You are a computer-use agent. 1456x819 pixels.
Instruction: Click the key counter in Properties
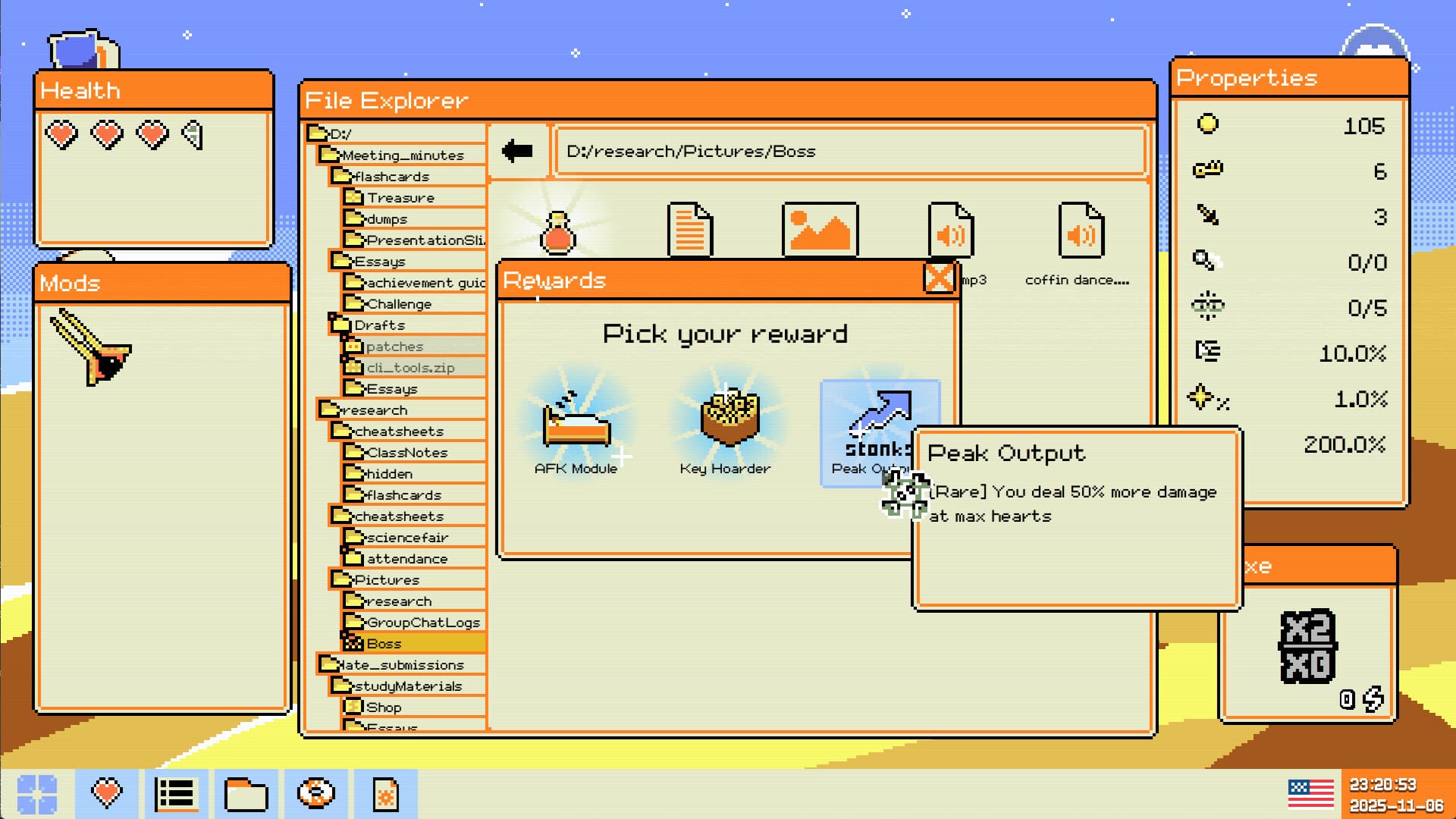[x=1209, y=170]
